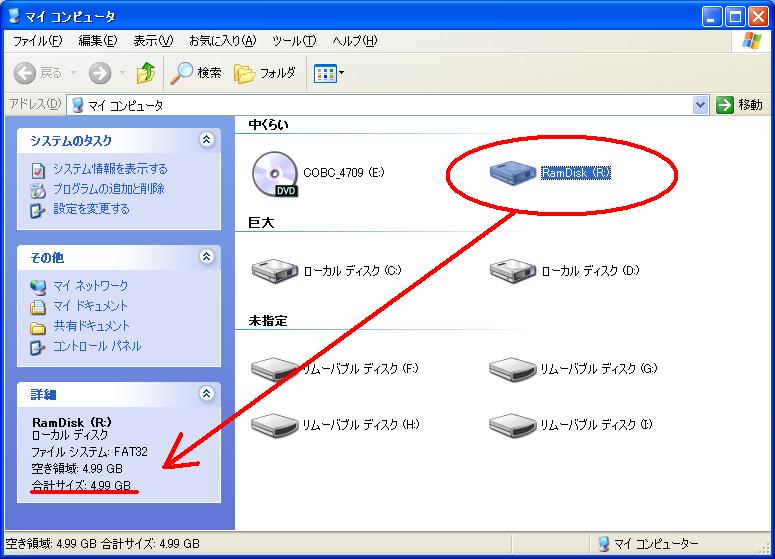Click the Back (戻る) toolbar button
Viewport: 775px width, 559px height.
point(38,73)
